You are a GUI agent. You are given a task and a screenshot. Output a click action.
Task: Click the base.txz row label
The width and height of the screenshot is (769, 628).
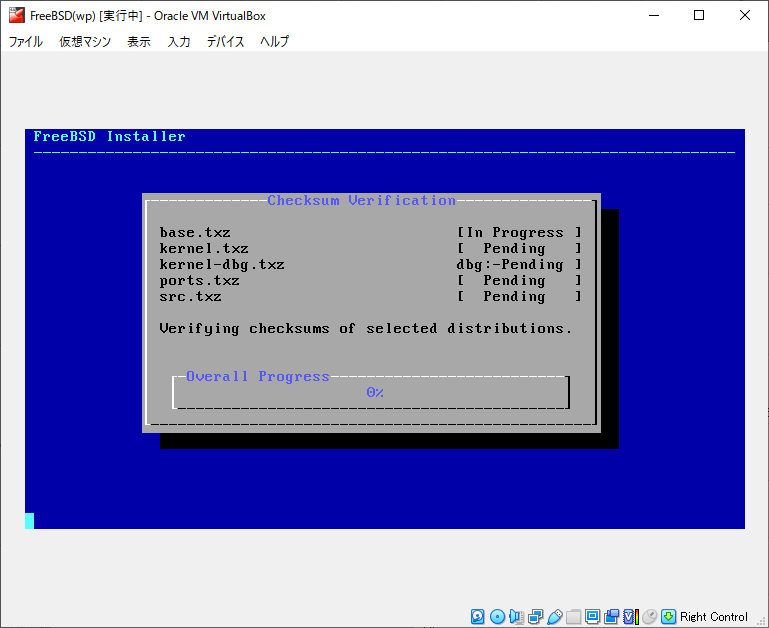(195, 233)
